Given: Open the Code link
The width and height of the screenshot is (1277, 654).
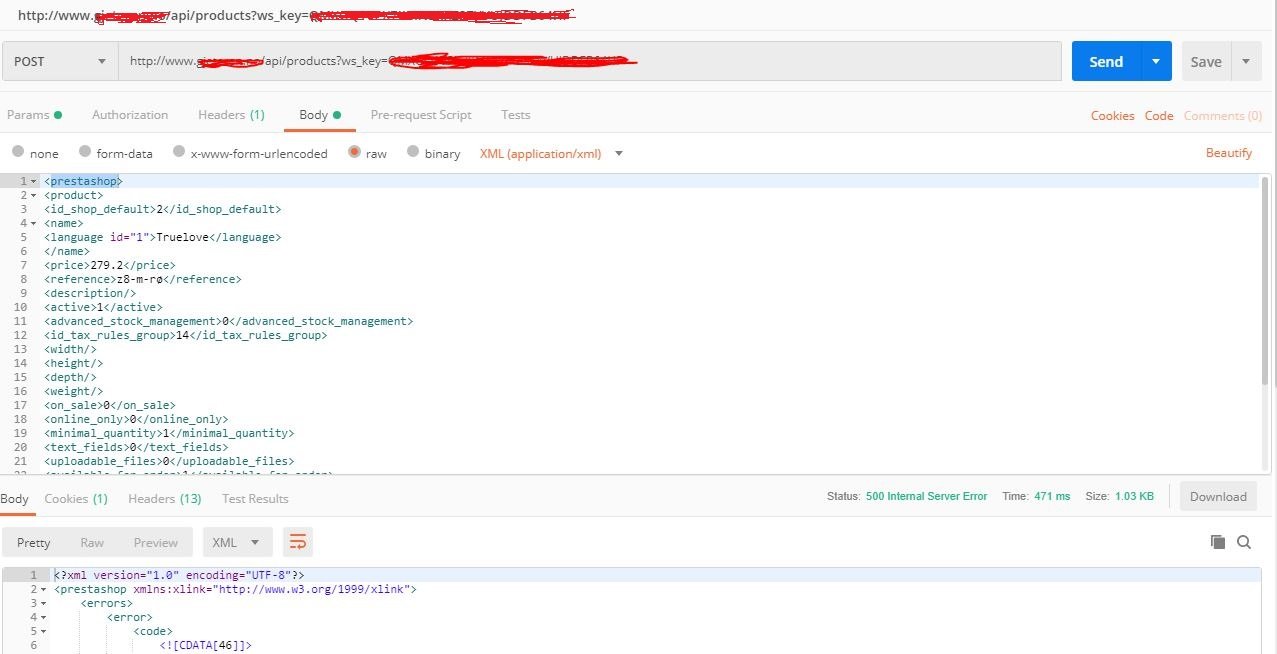Looking at the screenshot, I should click(x=1159, y=116).
